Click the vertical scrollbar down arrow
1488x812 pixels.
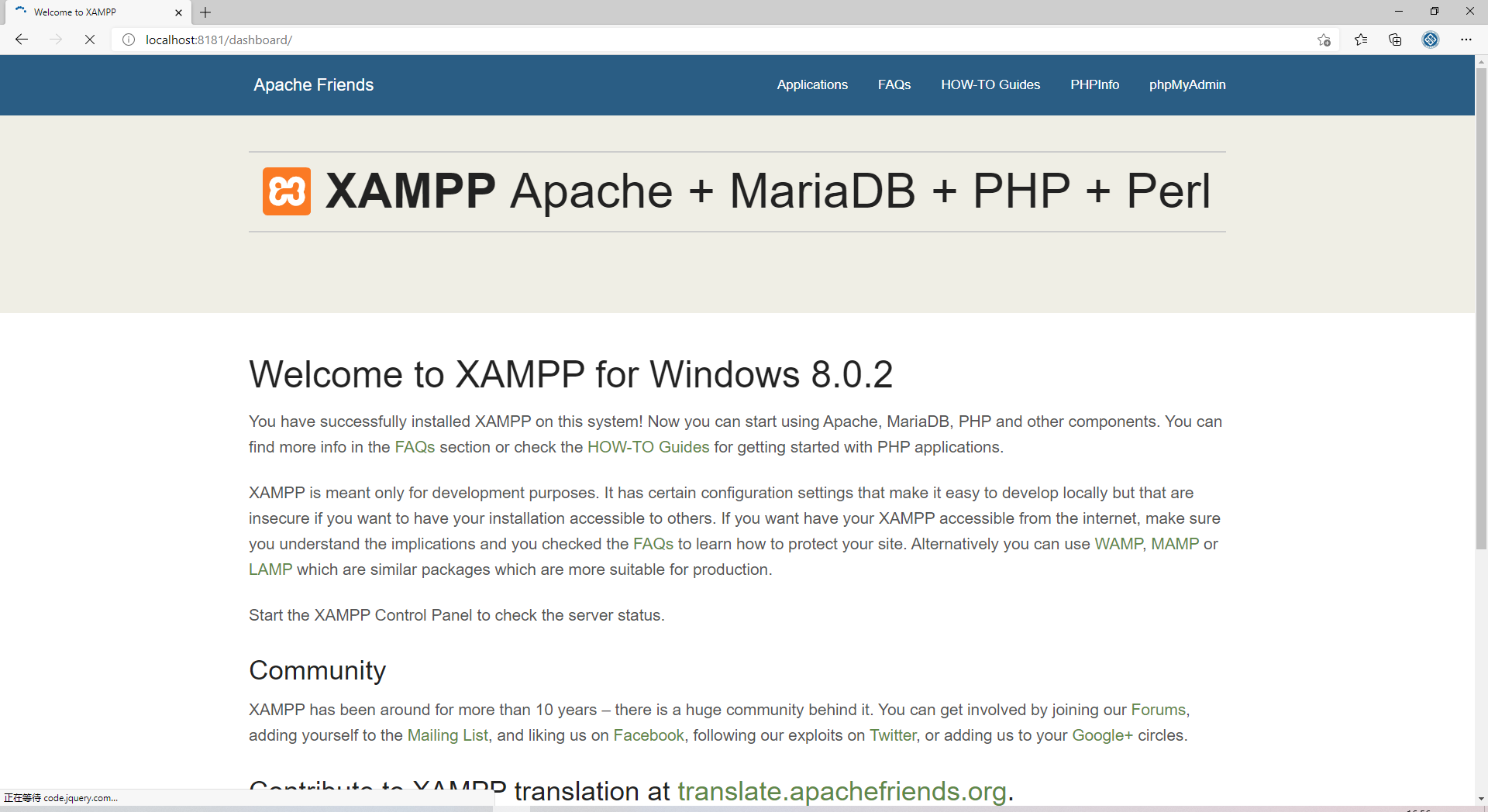[x=1482, y=799]
